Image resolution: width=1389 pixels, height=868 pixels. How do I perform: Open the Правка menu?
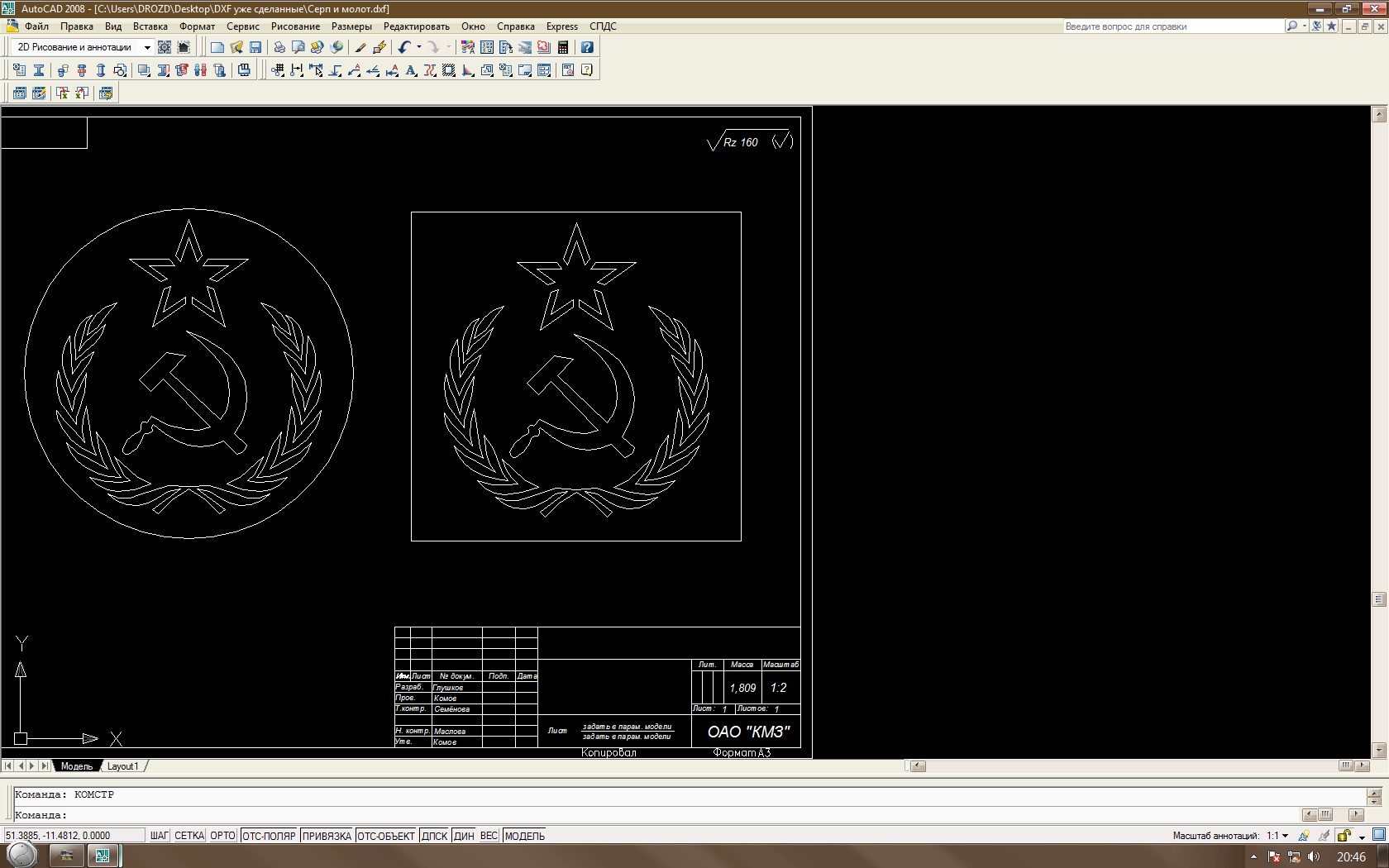[x=77, y=26]
